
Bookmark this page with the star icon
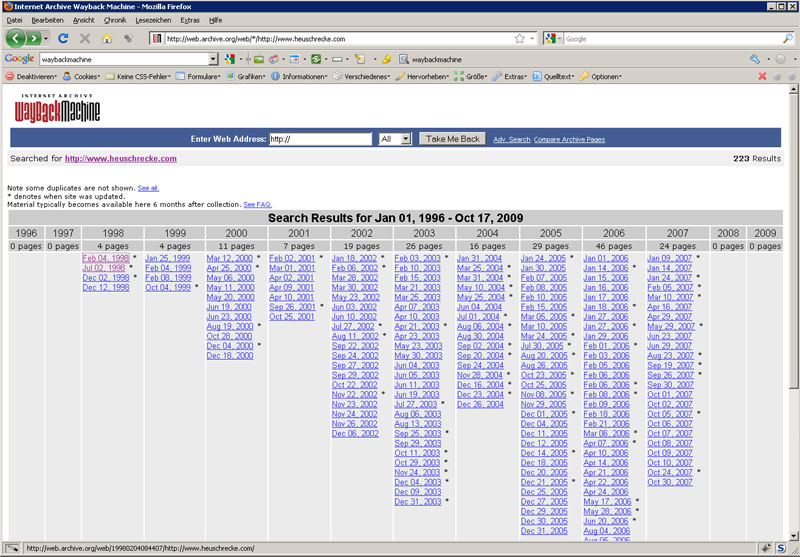click(519, 39)
